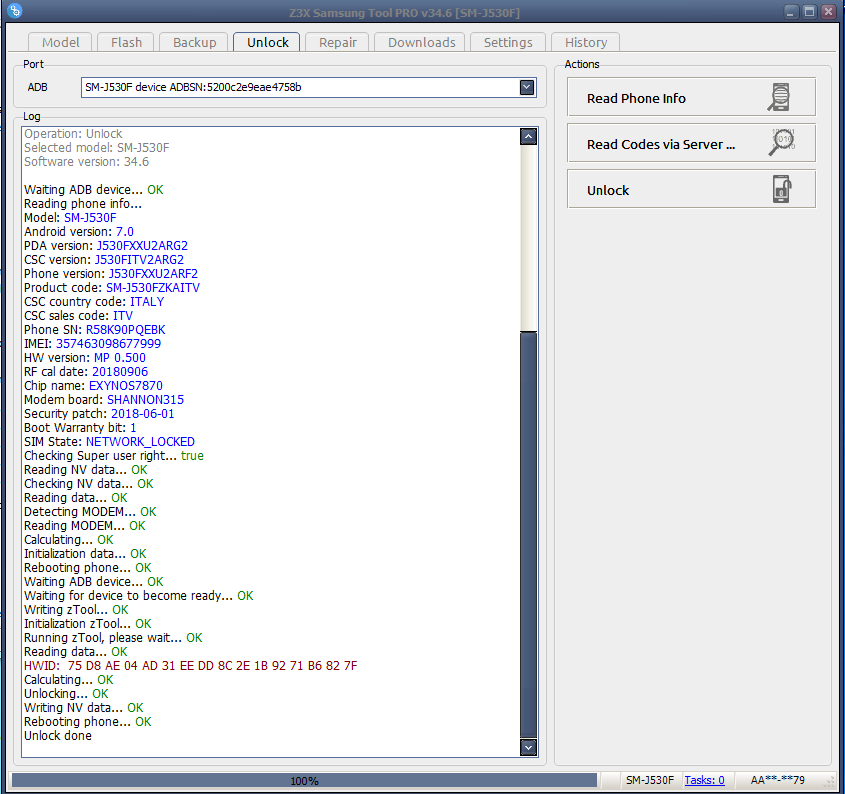This screenshot has height=794, width=845.
Task: Click the Software version: 34.6 line
Action: 86,162
